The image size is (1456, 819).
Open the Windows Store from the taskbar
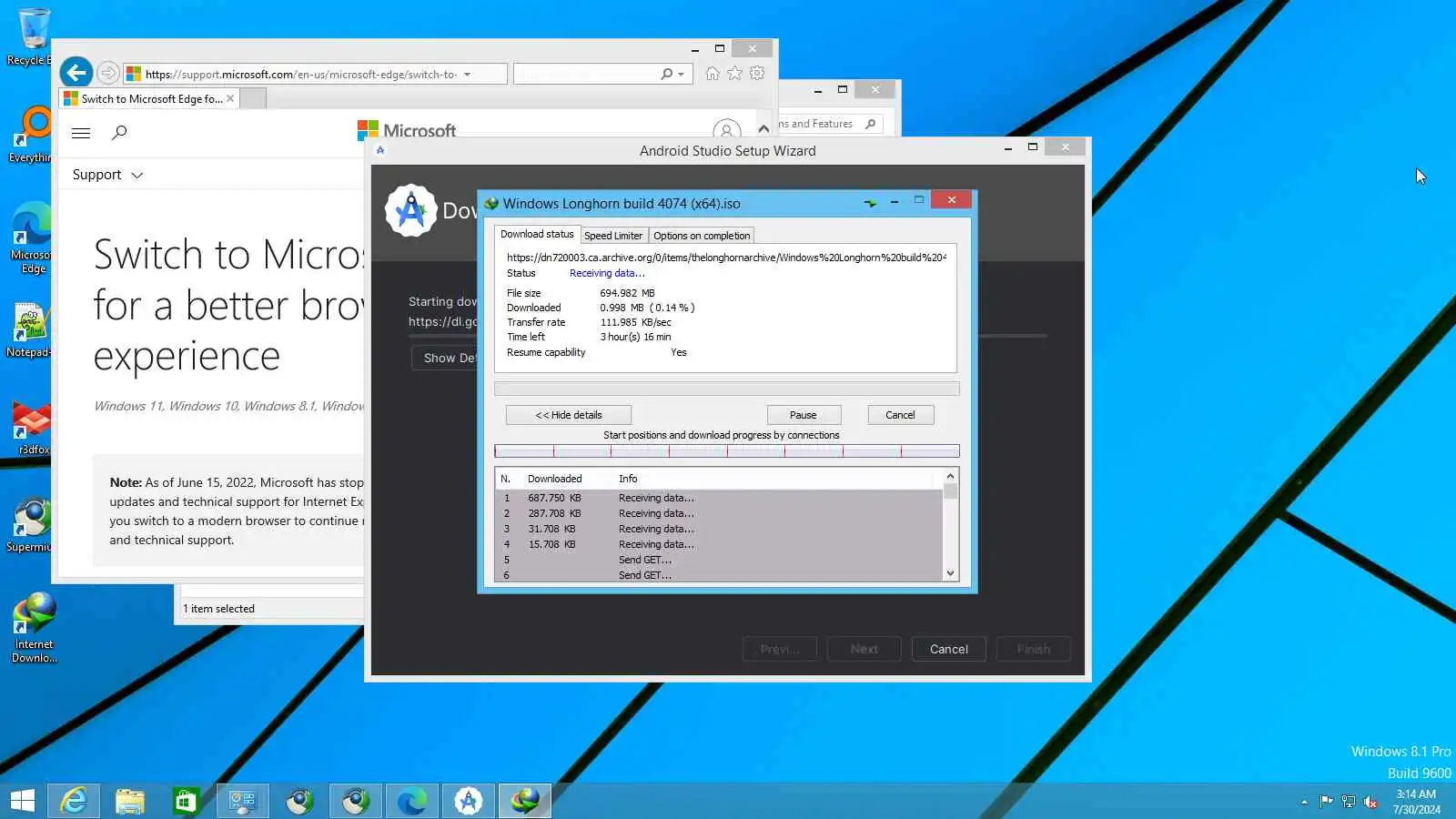[186, 801]
